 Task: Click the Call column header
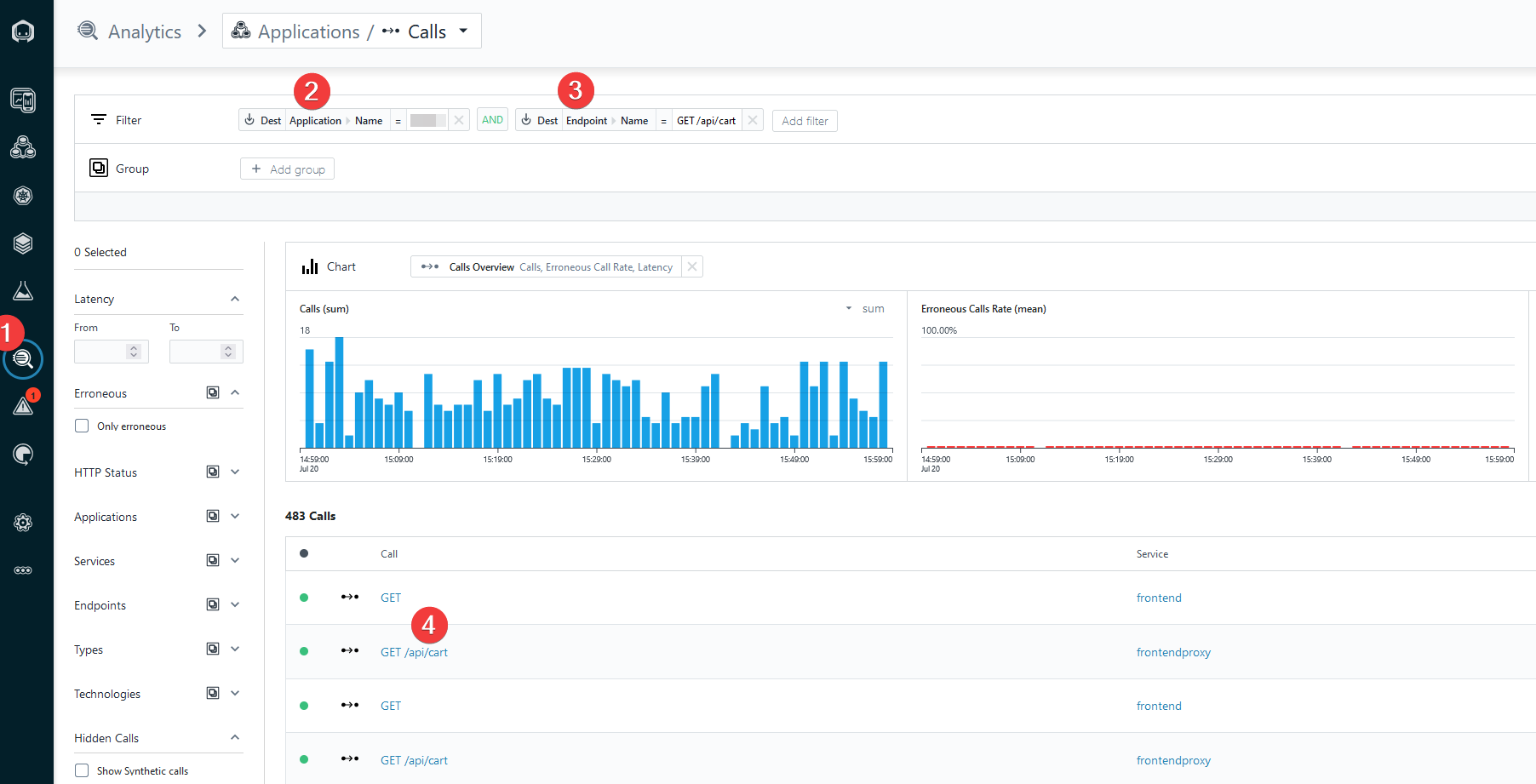point(389,553)
